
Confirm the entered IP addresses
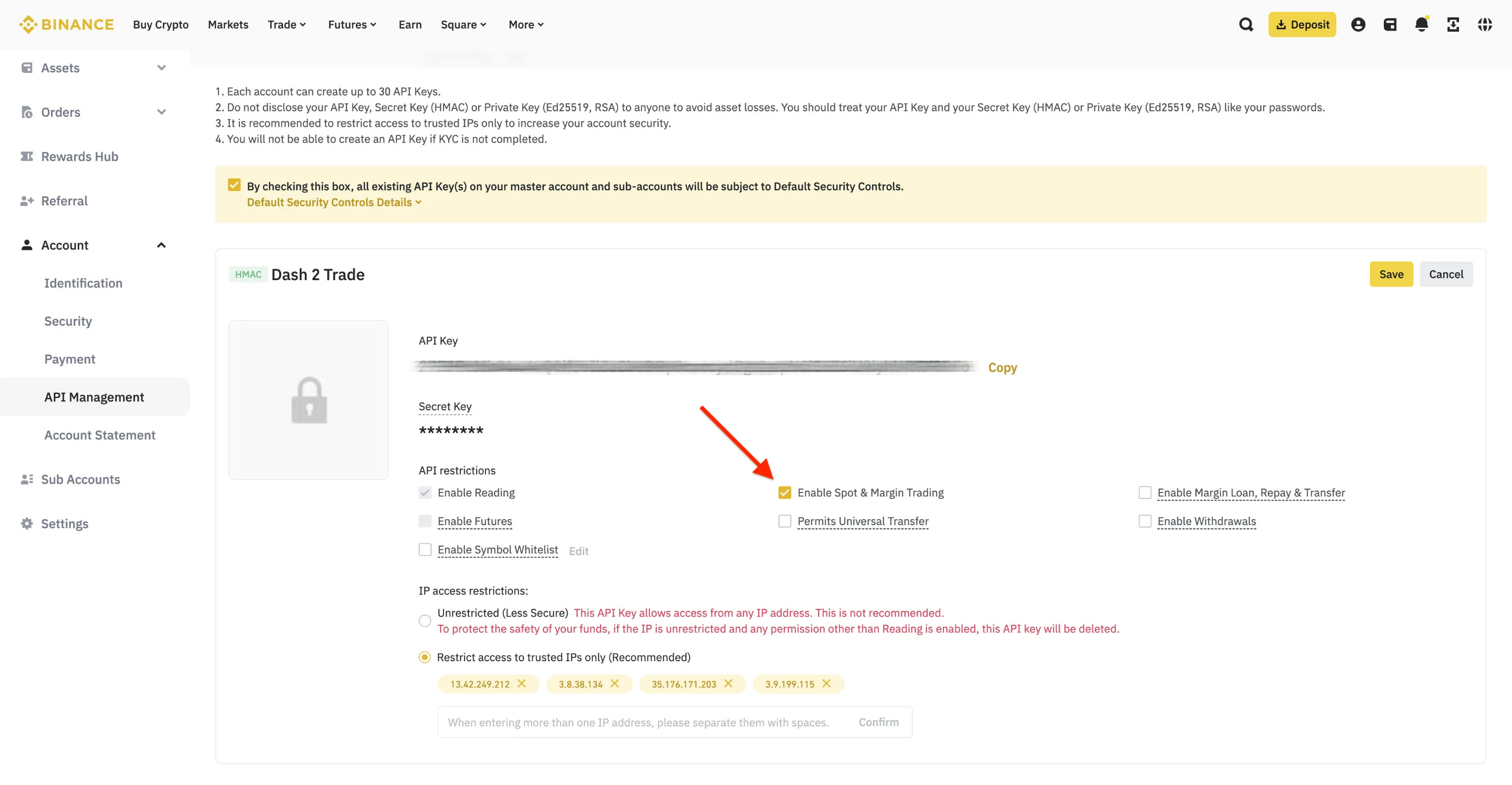coord(878,722)
